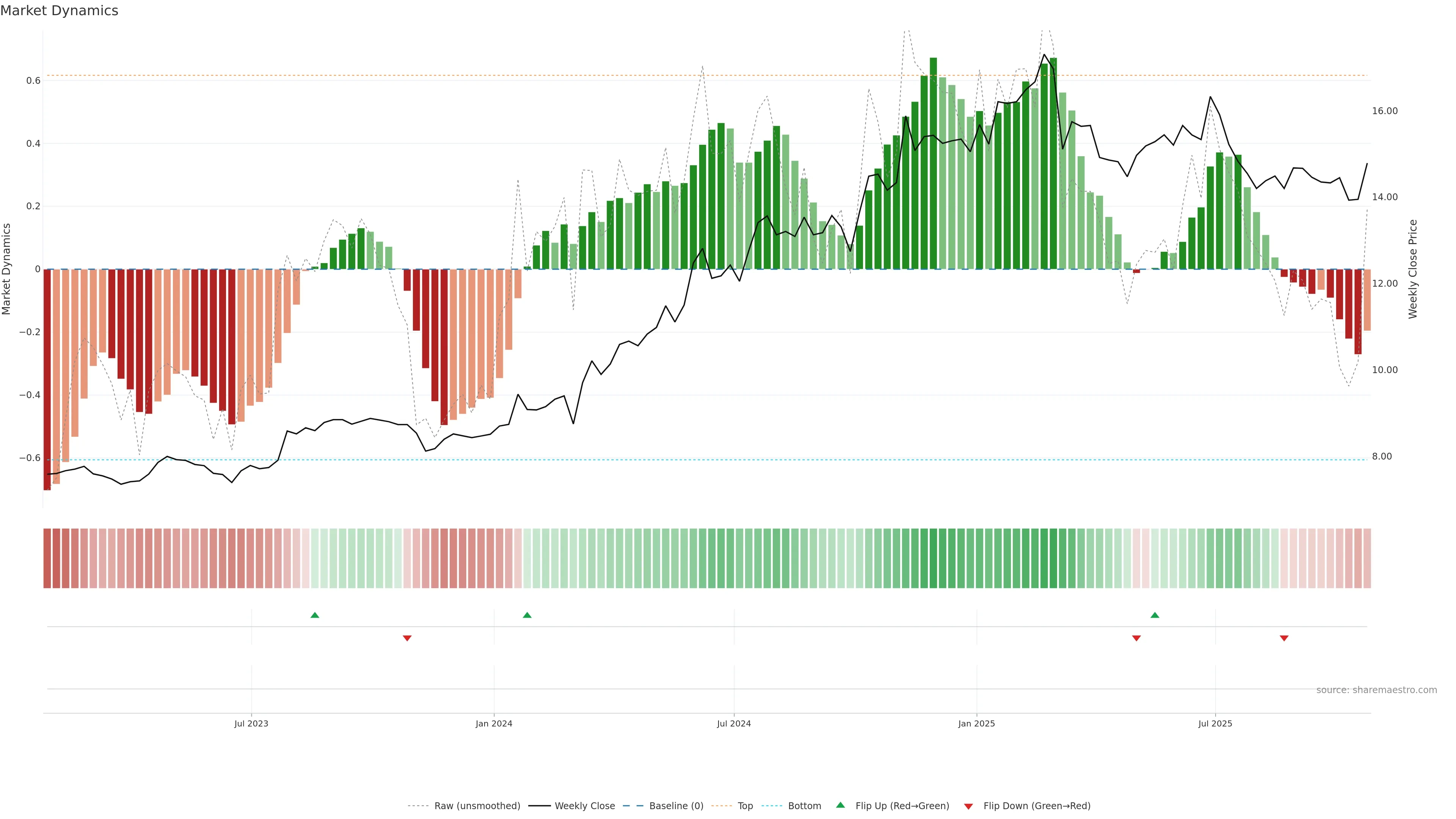Click the Flip Up triangle legend icon

click(841, 805)
